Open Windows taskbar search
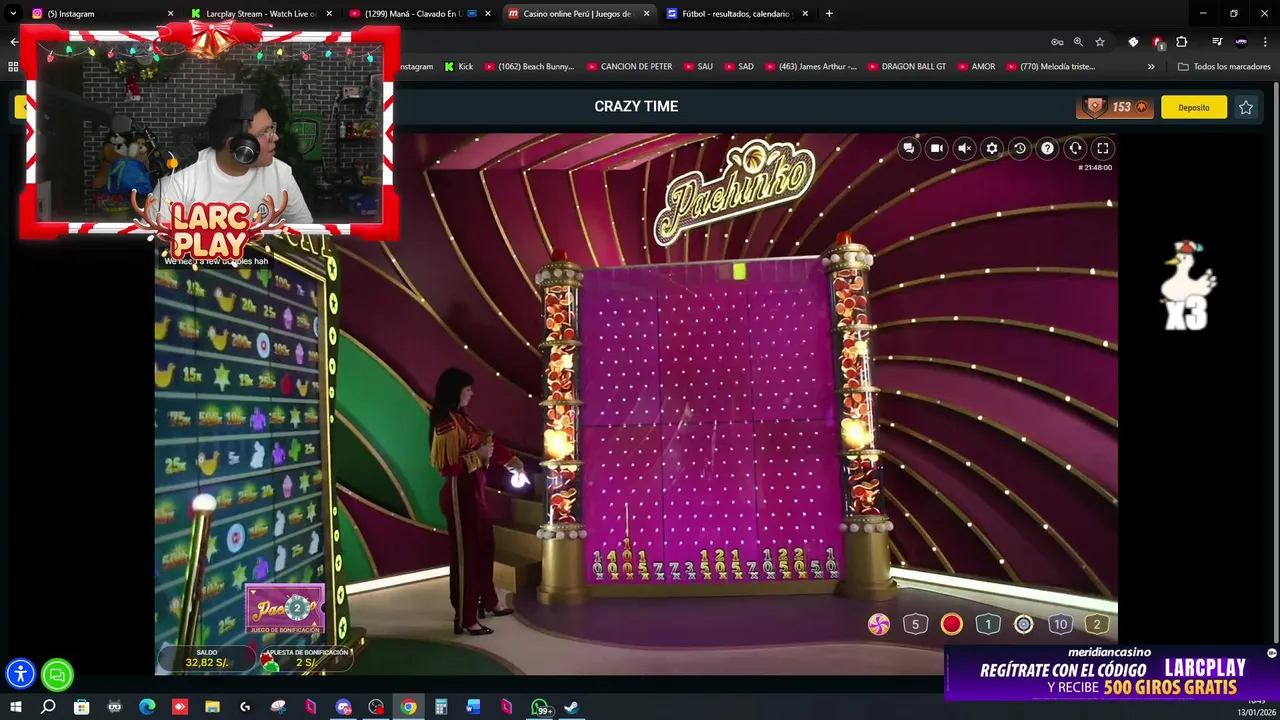The image size is (1280, 720). (48, 707)
